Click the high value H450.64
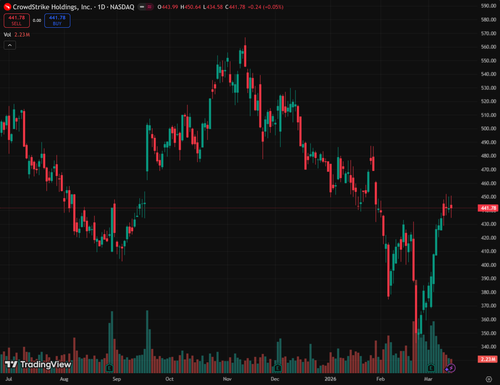The width and height of the screenshot is (500, 385). click(x=191, y=7)
